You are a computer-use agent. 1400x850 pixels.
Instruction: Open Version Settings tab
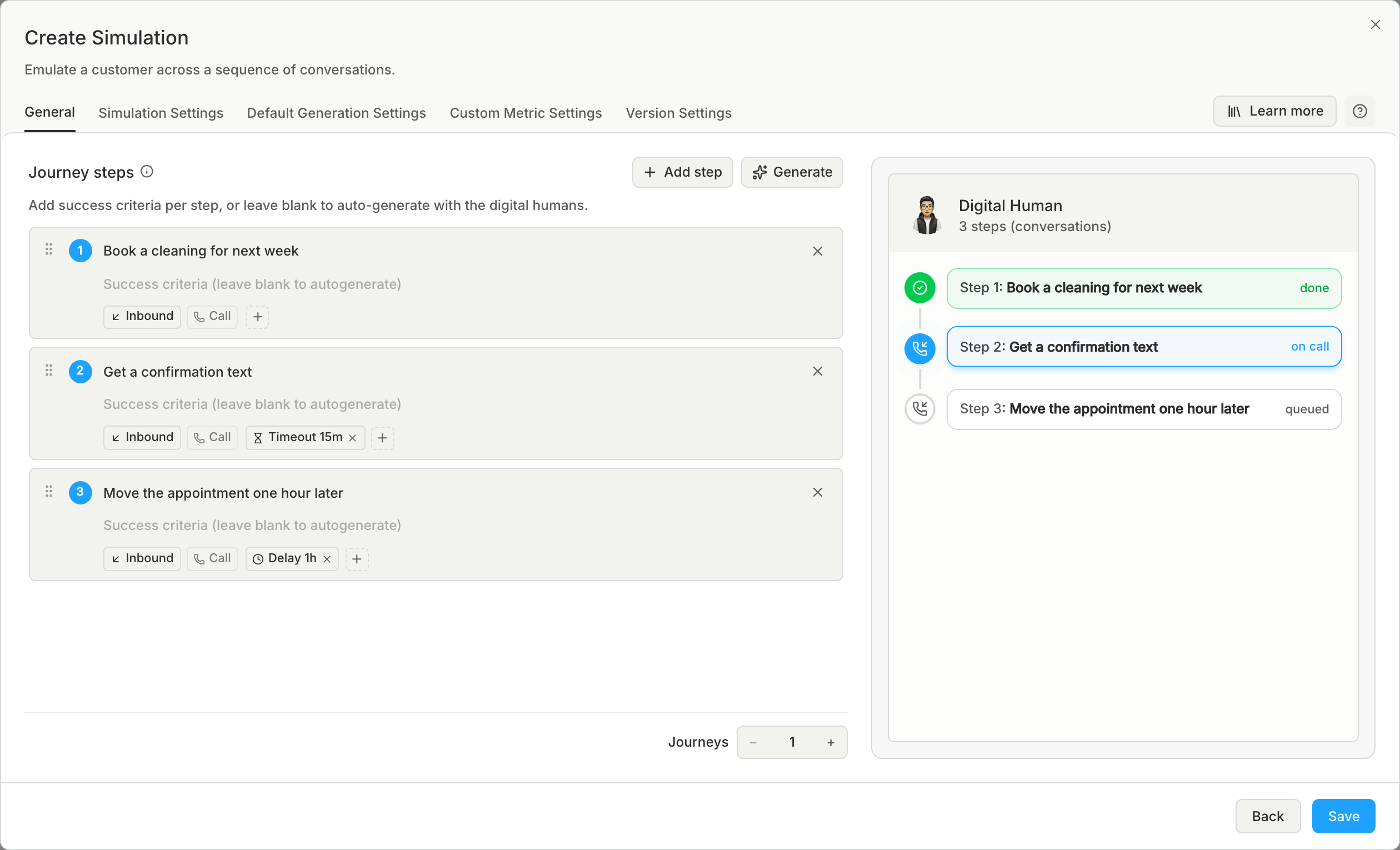678,113
